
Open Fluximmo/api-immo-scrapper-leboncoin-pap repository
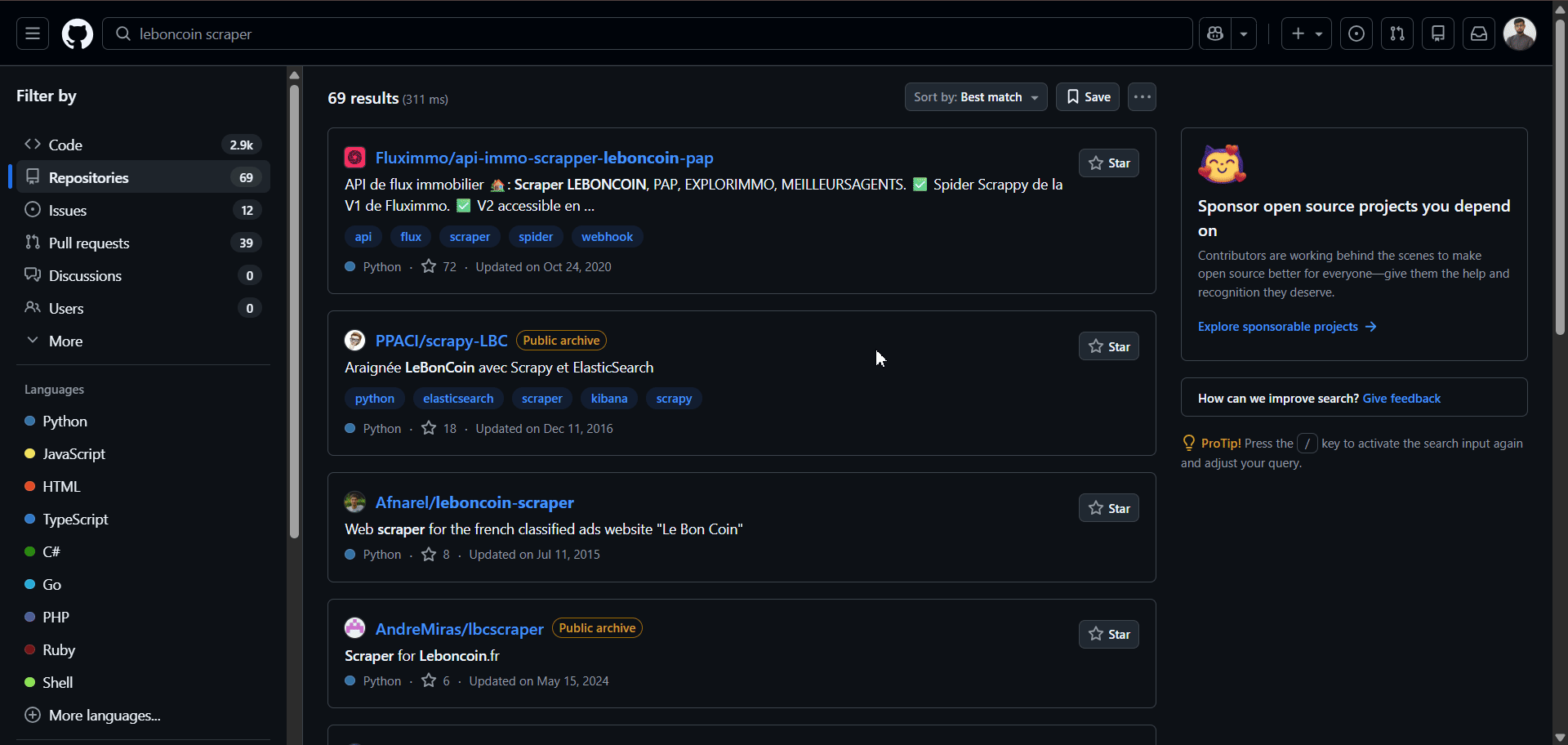click(544, 158)
